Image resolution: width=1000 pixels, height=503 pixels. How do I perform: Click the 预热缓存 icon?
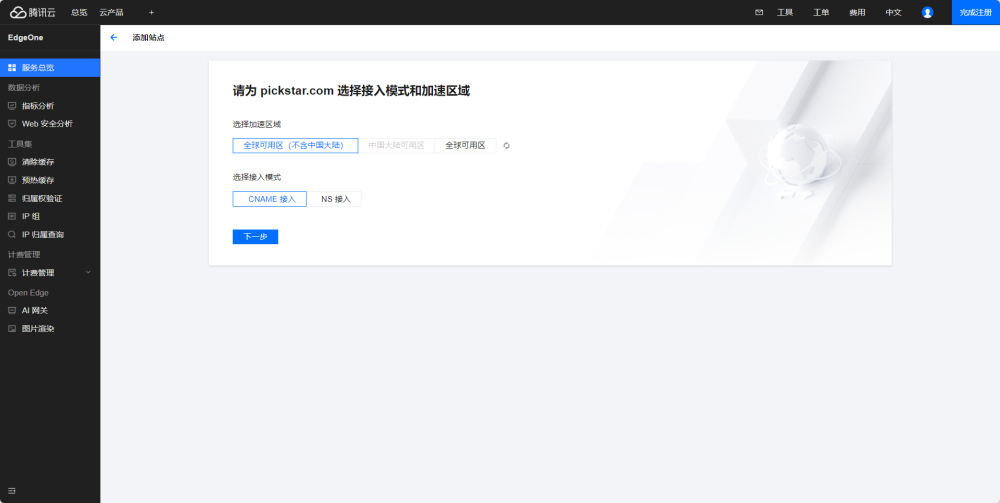[x=12, y=180]
